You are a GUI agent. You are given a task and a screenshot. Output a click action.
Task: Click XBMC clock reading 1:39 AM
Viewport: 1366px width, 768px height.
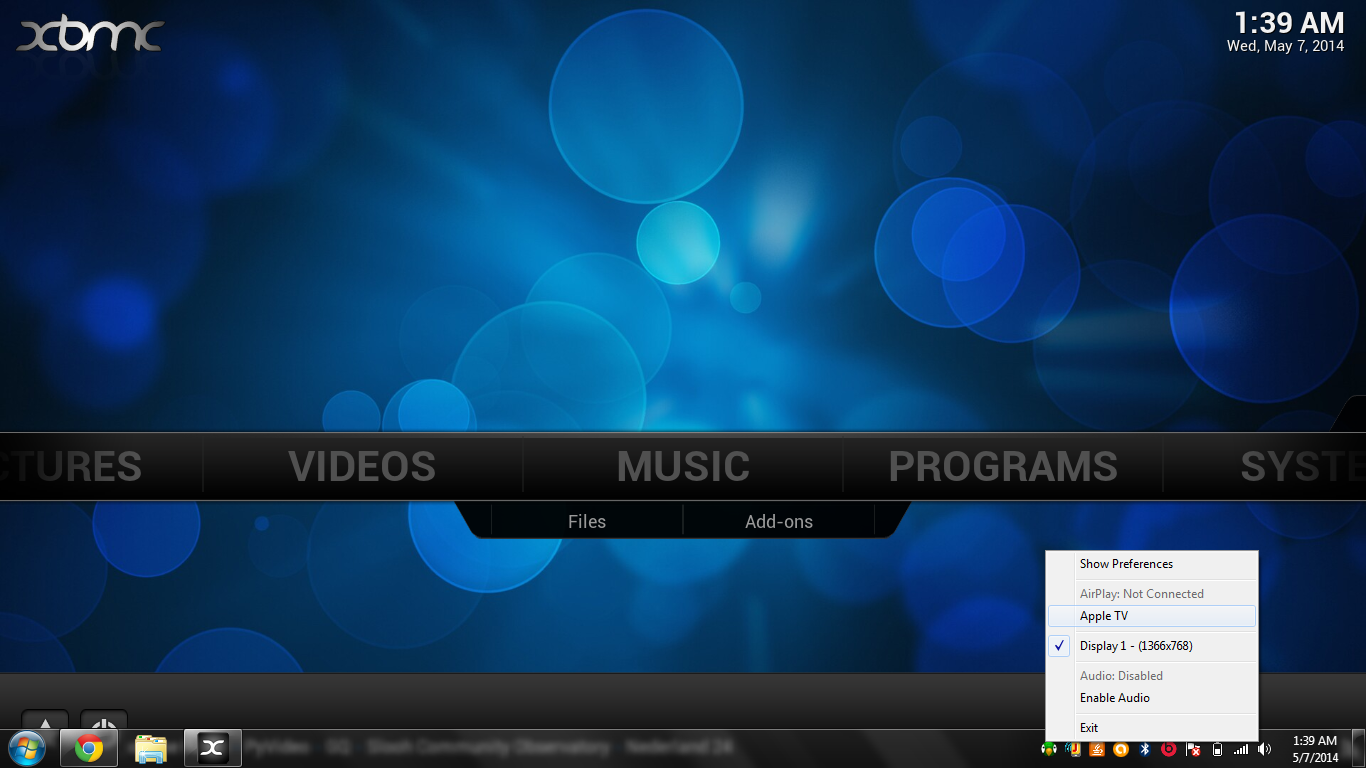click(1289, 22)
